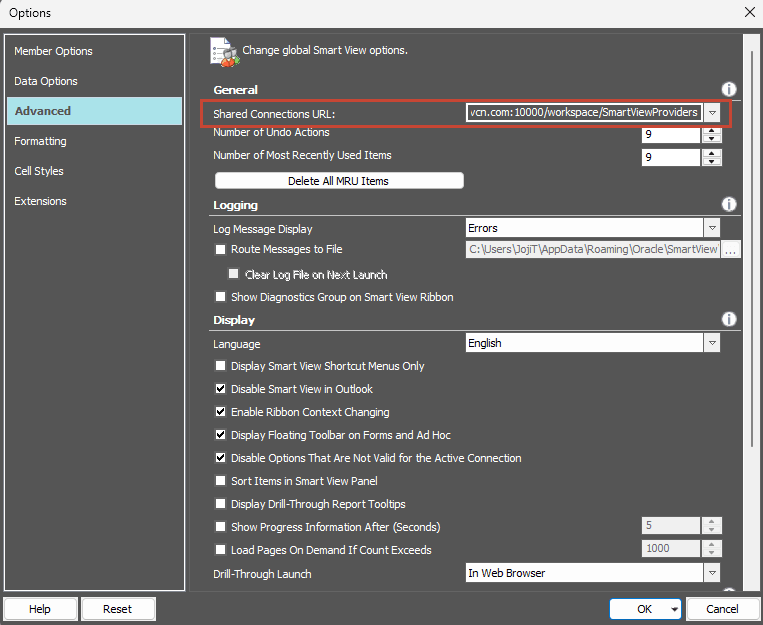Screen dimensions: 763x625
Task: Open Cell Styles options
Action: (x=94, y=171)
